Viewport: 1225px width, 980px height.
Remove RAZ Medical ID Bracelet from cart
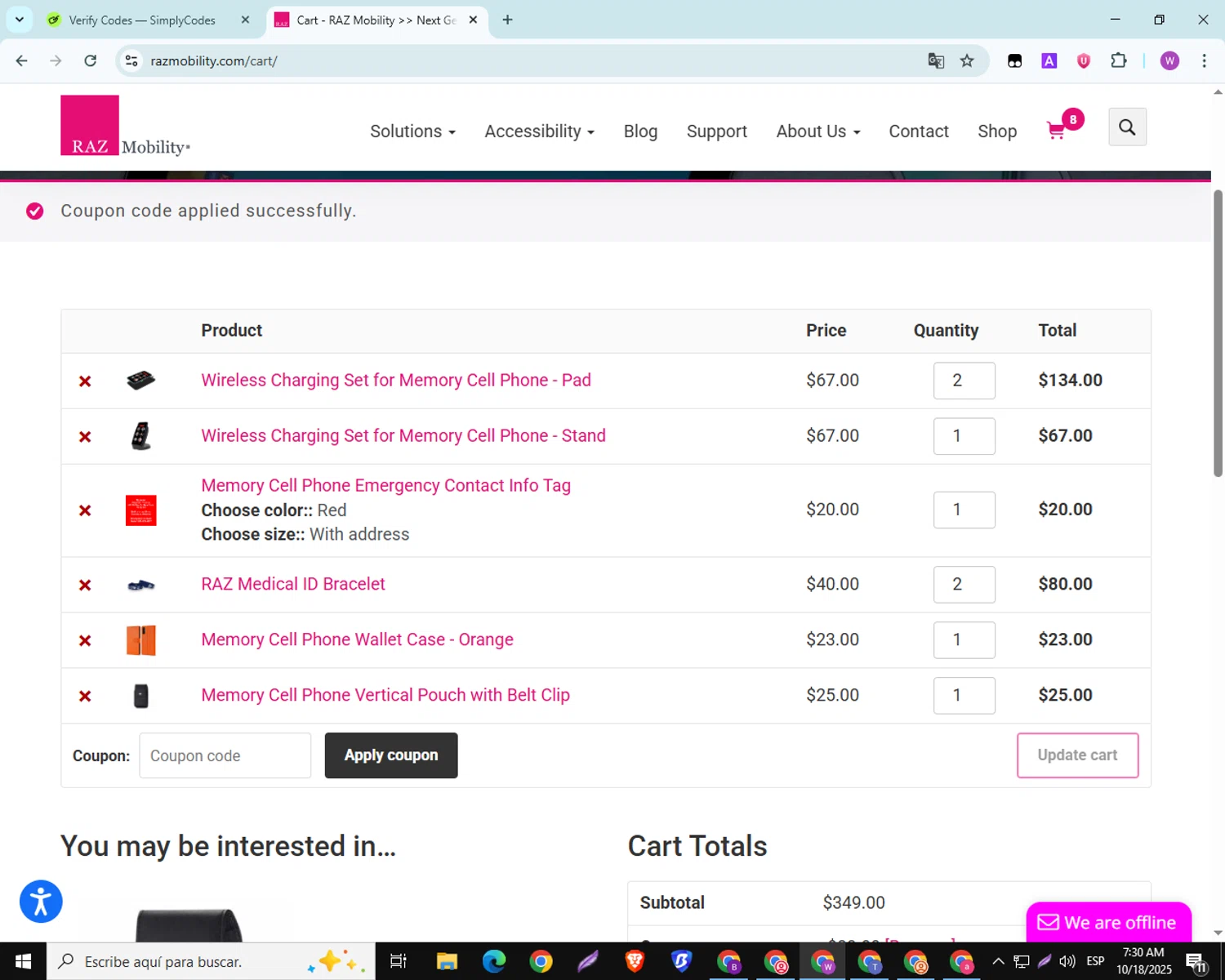tap(85, 585)
